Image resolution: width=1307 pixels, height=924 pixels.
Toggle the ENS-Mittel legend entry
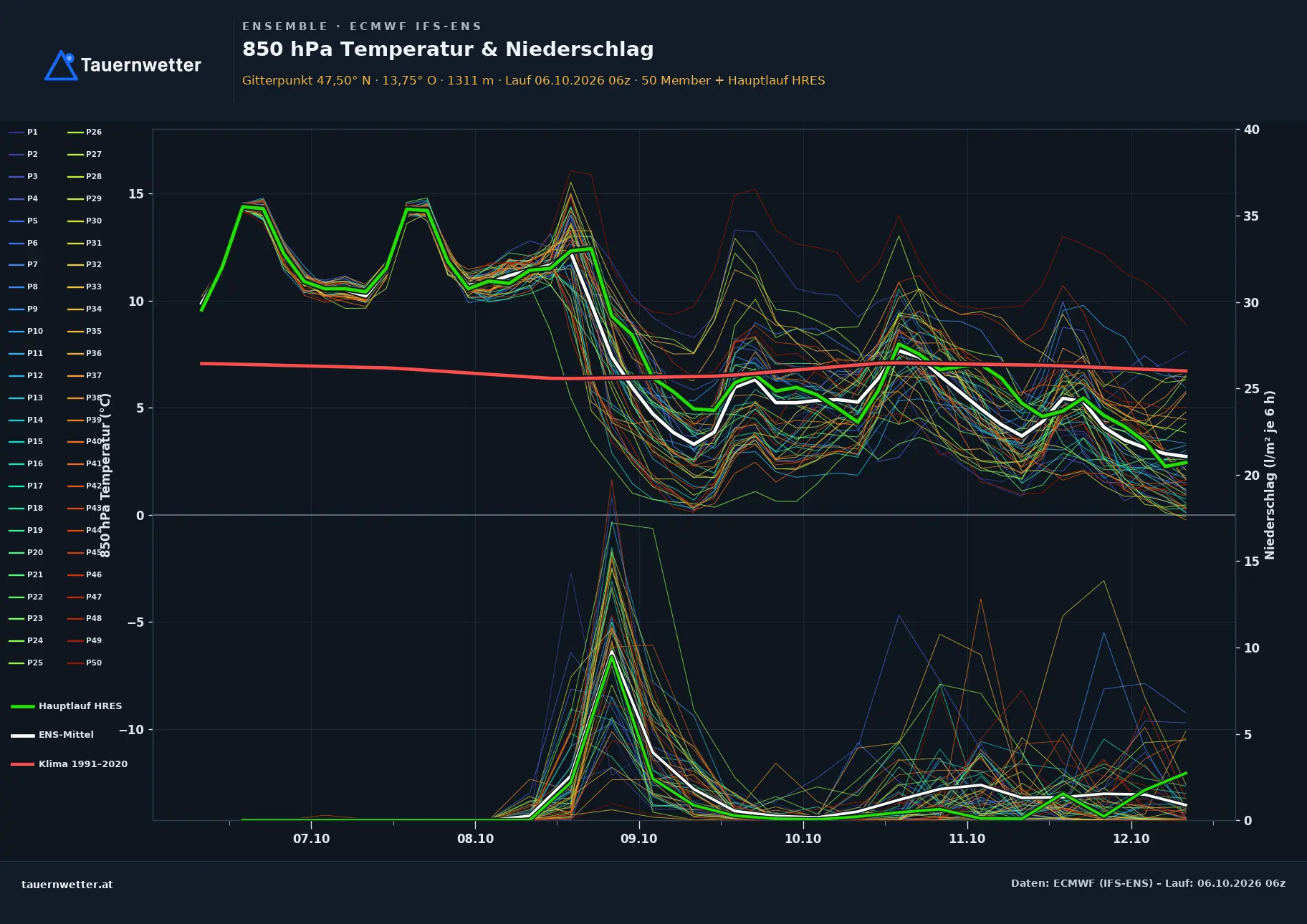[x=52, y=735]
